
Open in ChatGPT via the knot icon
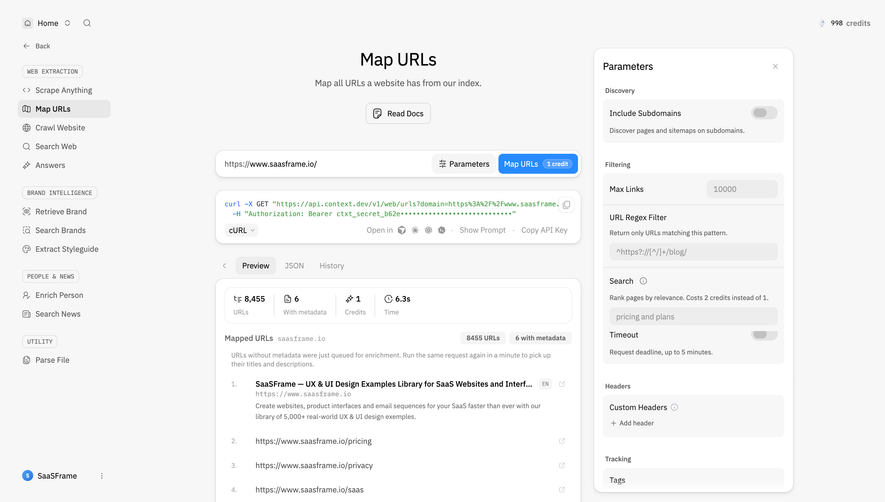[428, 230]
